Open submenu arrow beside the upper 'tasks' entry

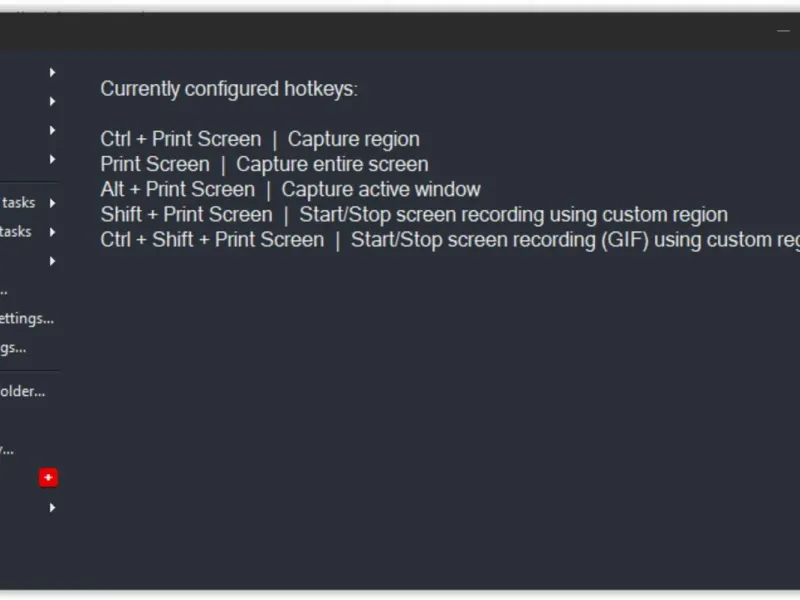tap(52, 203)
